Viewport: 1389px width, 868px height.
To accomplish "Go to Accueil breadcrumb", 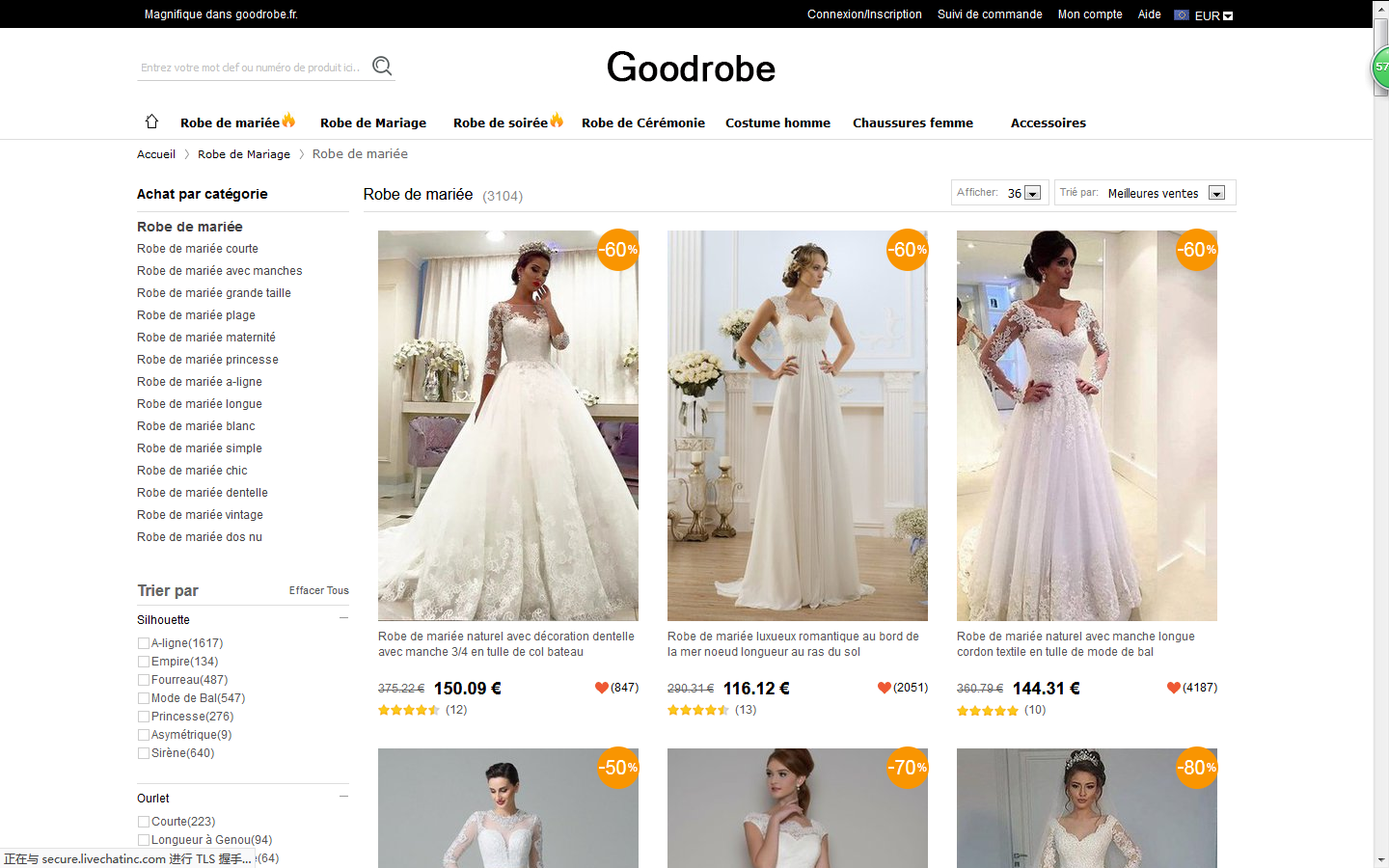I will coord(156,154).
